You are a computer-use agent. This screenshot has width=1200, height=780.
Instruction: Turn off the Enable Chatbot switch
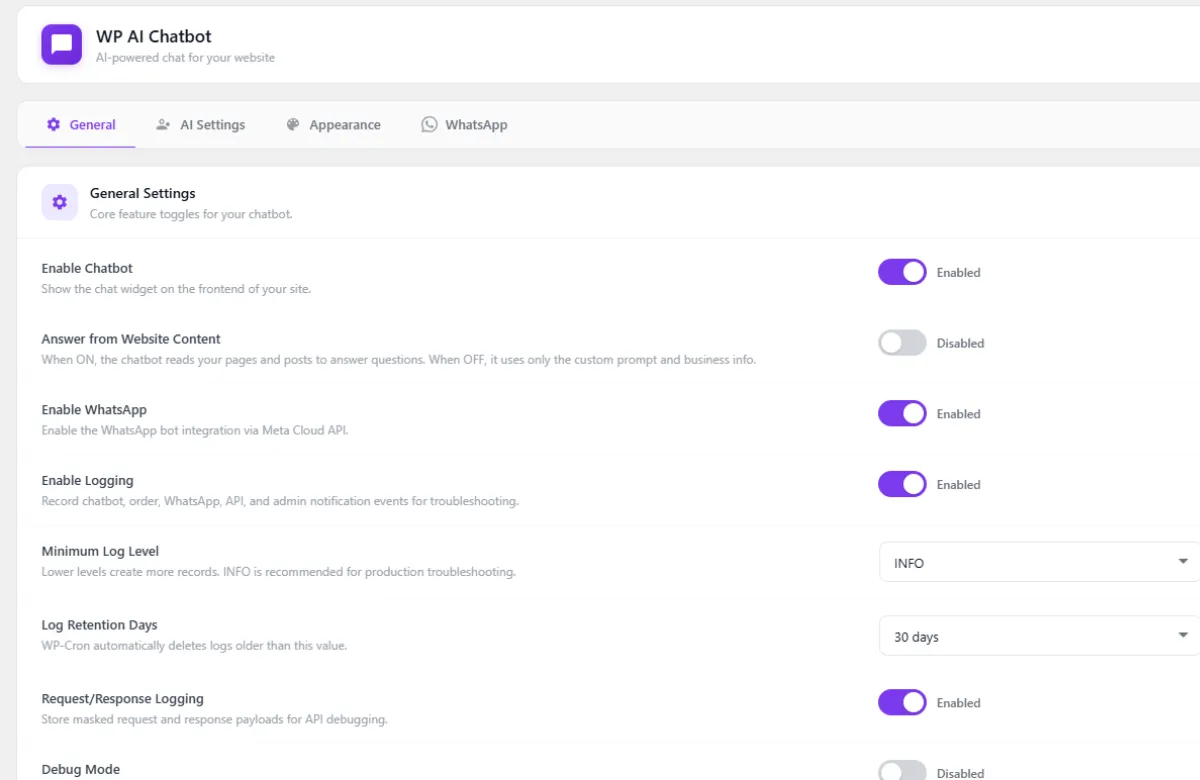[902, 272]
